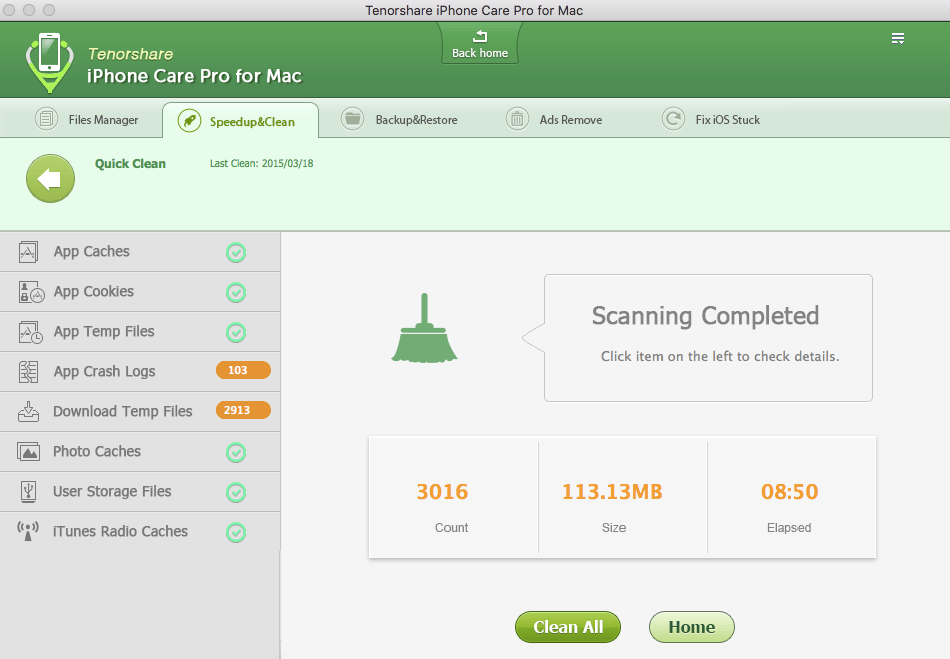Click the Scanning Completed message
This screenshot has width=950, height=659.
point(705,316)
